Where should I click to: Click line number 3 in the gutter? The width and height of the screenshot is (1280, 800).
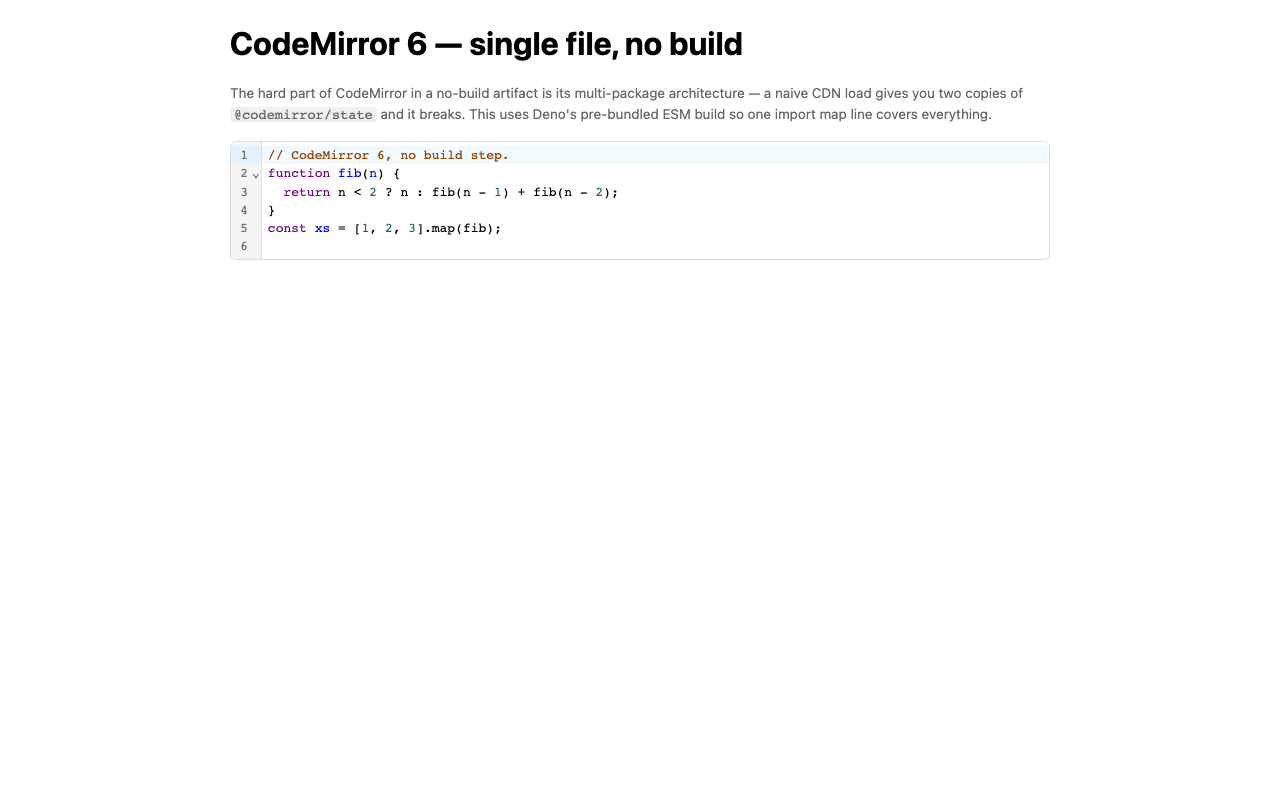[243, 192]
